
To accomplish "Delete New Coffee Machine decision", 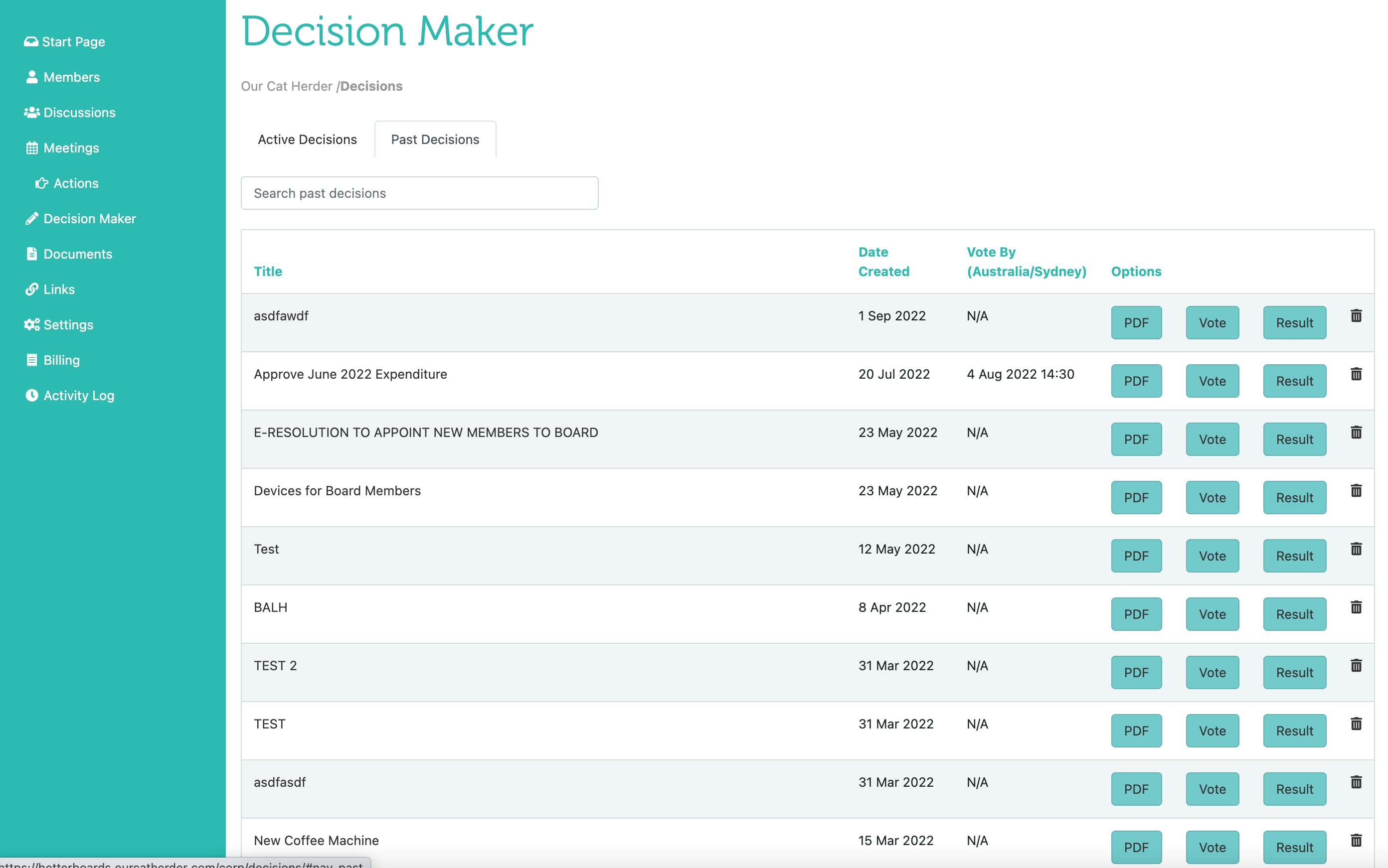I will click(1356, 841).
